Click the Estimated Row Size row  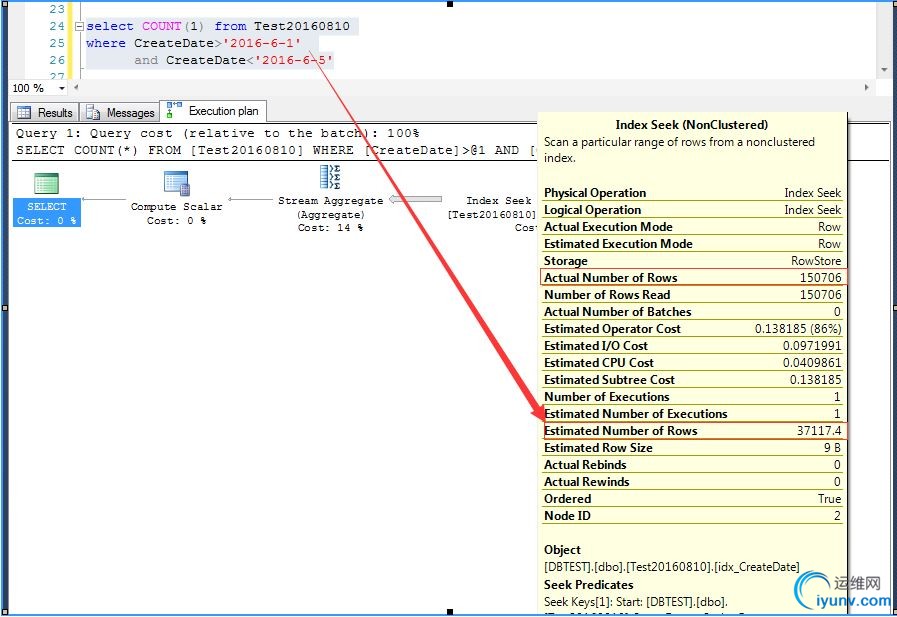(692, 448)
